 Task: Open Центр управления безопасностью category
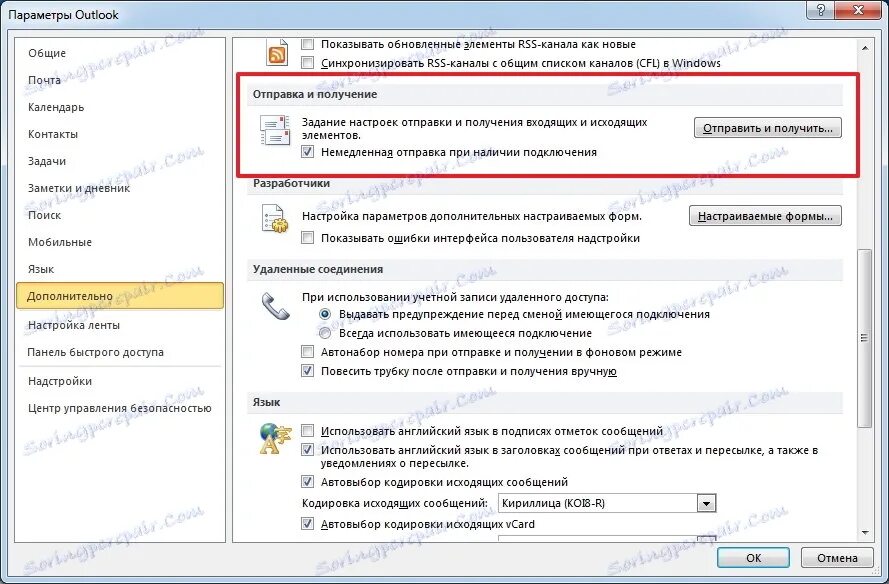click(x=120, y=408)
